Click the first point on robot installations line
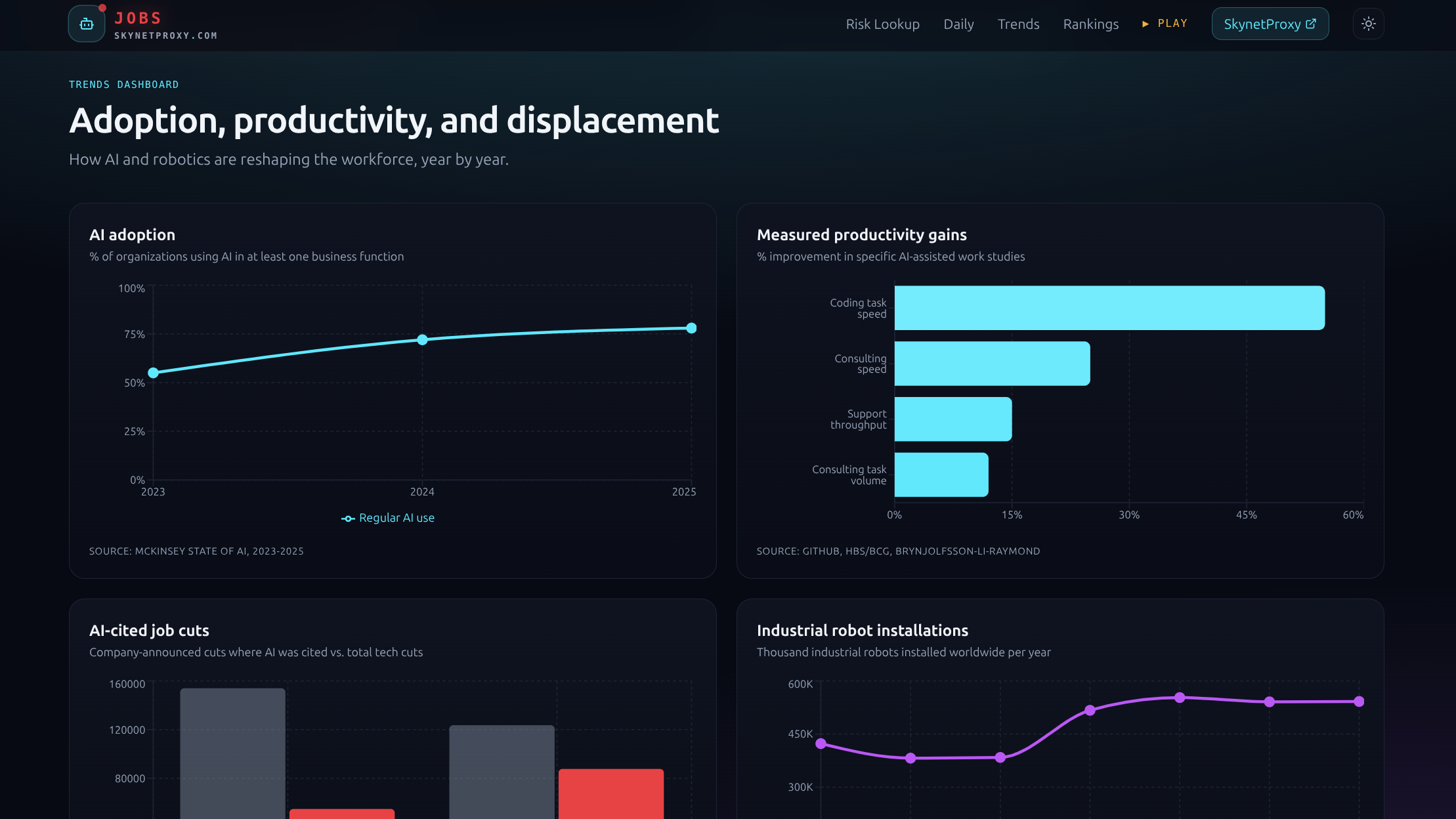1456x819 pixels. pos(821,744)
